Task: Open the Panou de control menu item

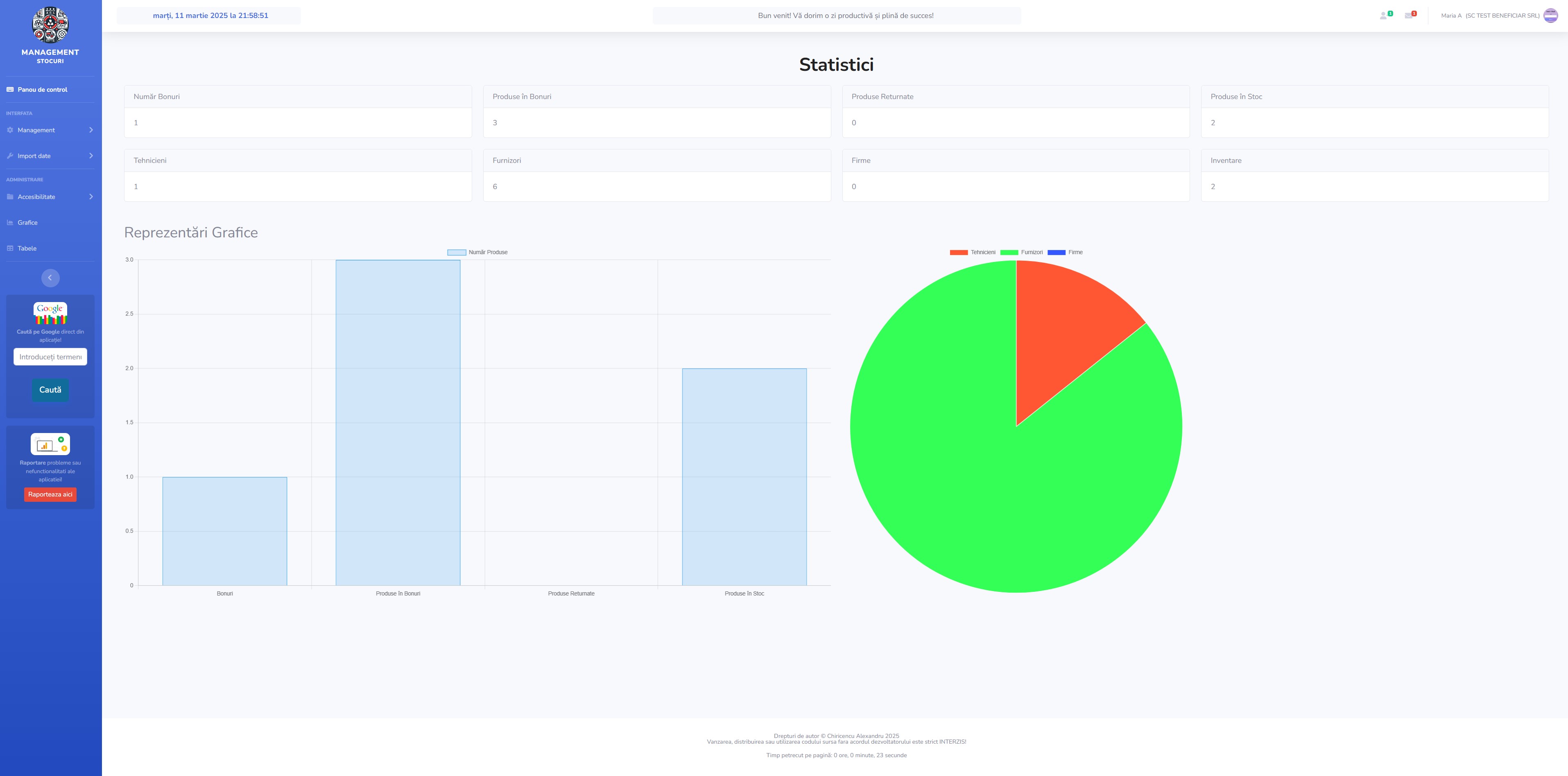Action: pyautogui.click(x=42, y=89)
